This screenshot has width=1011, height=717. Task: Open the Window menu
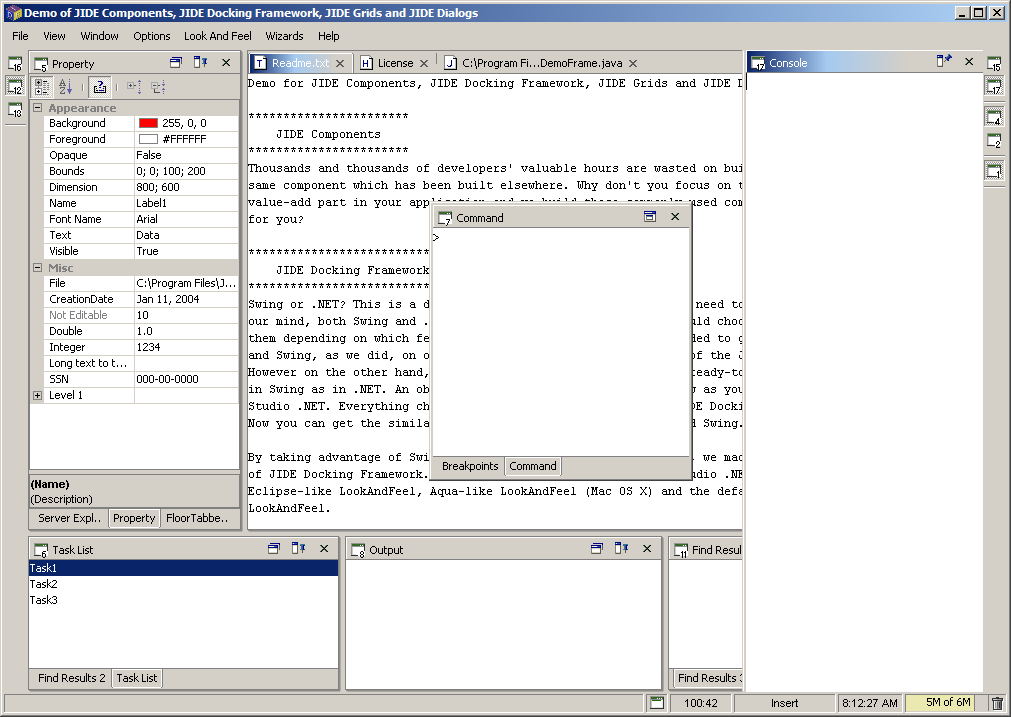[x=99, y=36]
